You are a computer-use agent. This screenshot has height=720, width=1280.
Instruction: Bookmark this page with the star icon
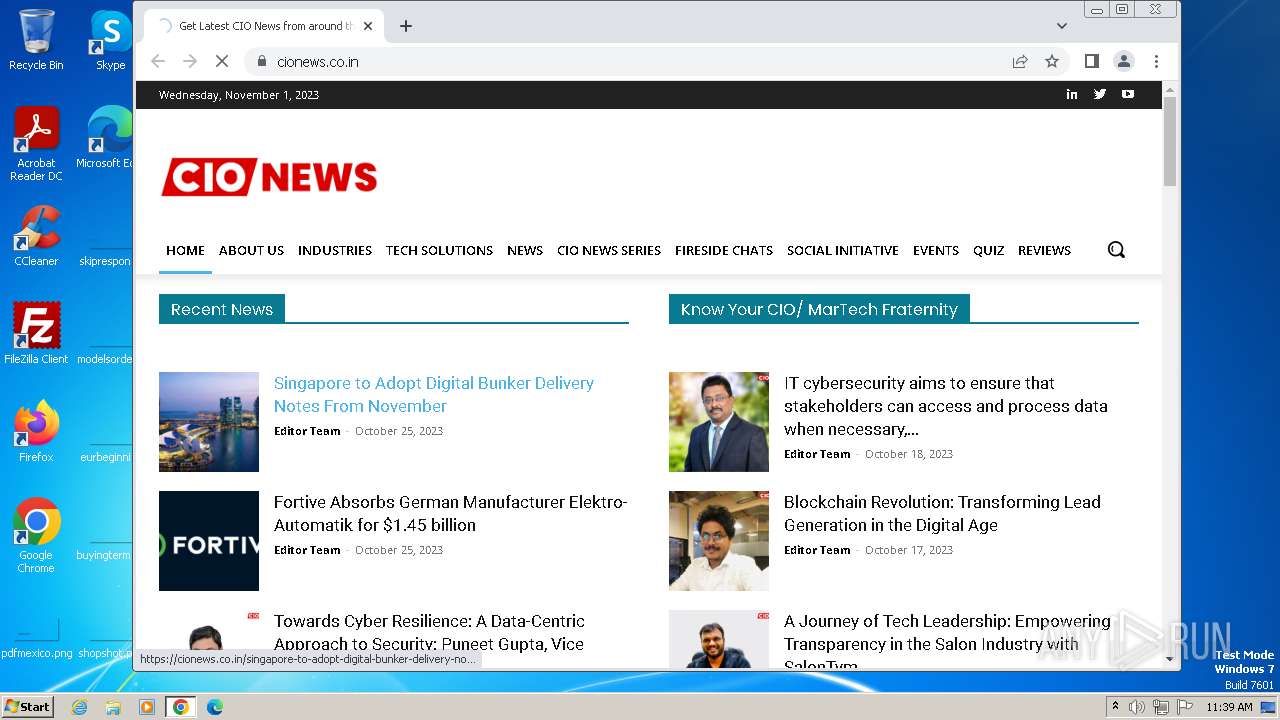(1052, 61)
